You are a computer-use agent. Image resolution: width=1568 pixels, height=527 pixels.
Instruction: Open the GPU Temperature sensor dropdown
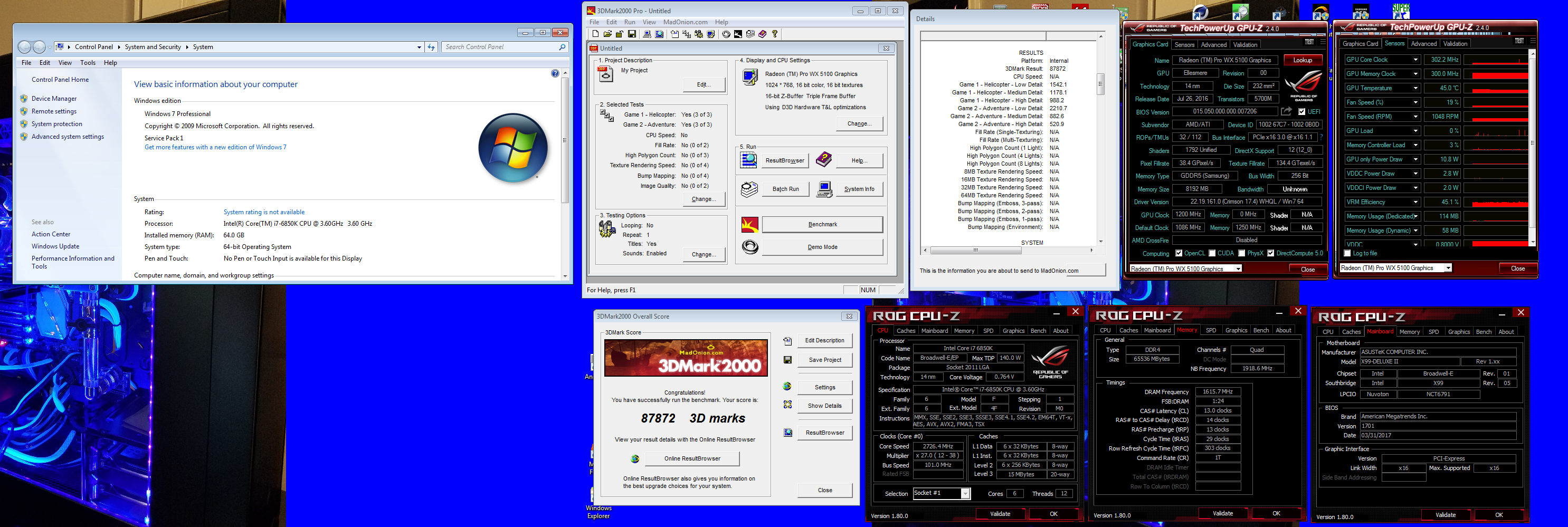click(1415, 88)
